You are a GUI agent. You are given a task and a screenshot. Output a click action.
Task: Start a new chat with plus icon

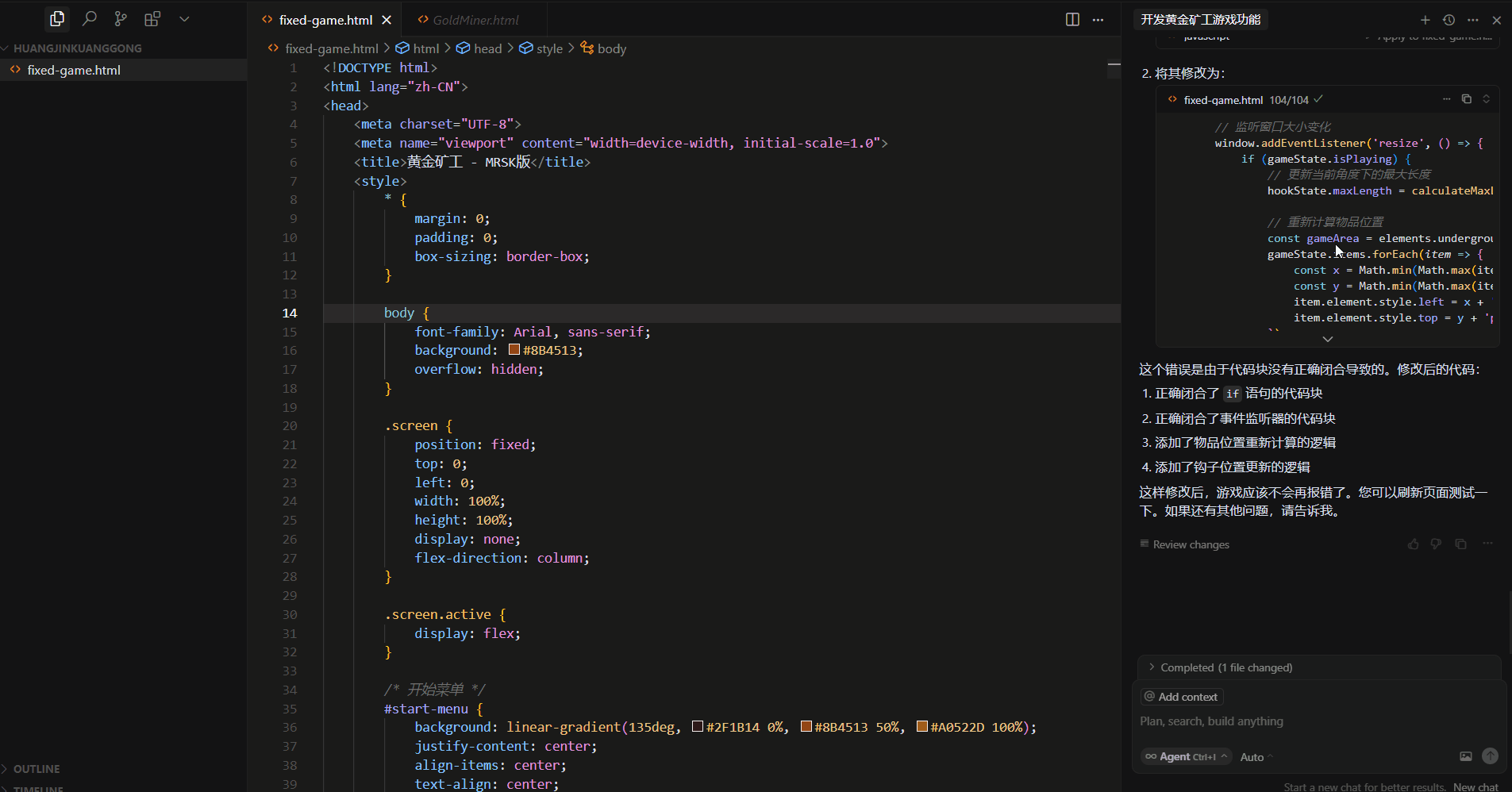click(x=1425, y=20)
